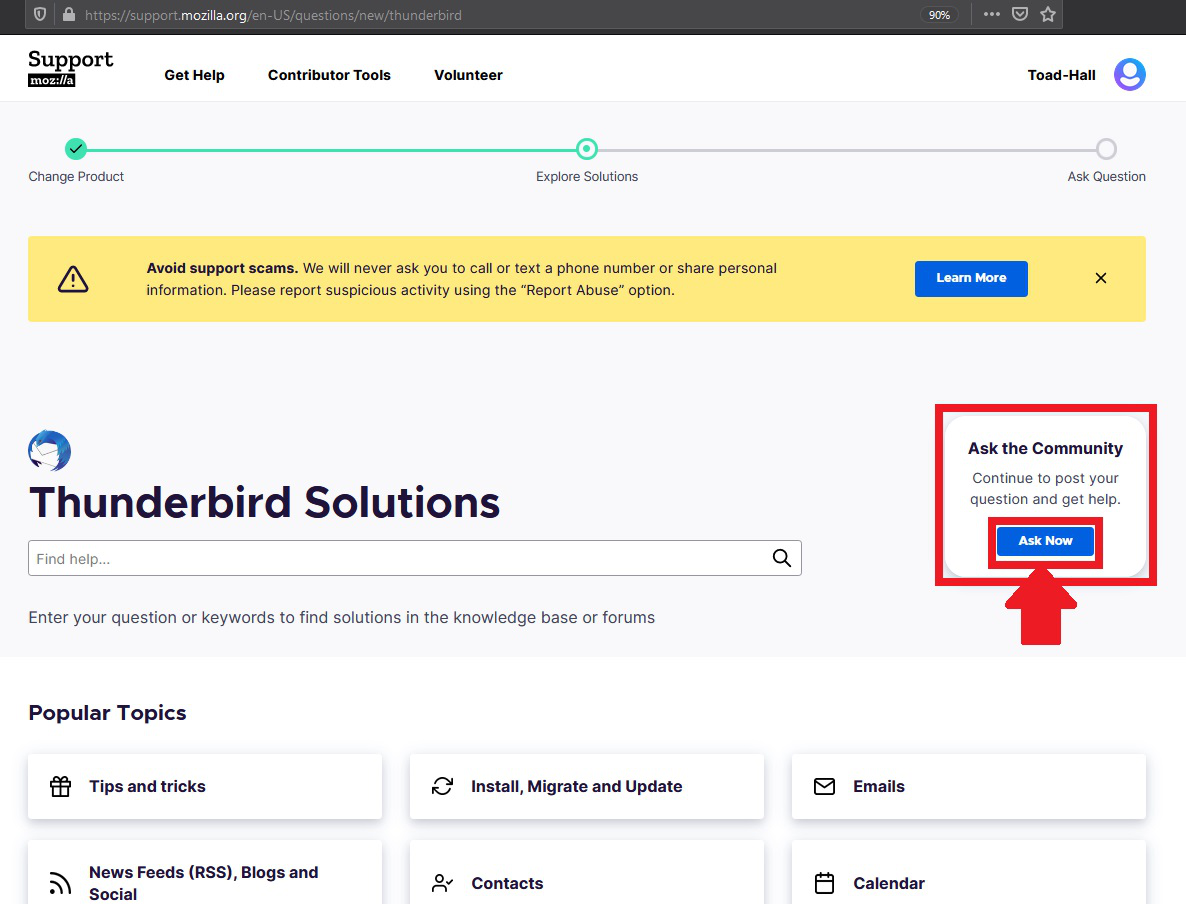The image size is (1186, 904).
Task: Click the Ask Now button
Action: [x=1045, y=541]
